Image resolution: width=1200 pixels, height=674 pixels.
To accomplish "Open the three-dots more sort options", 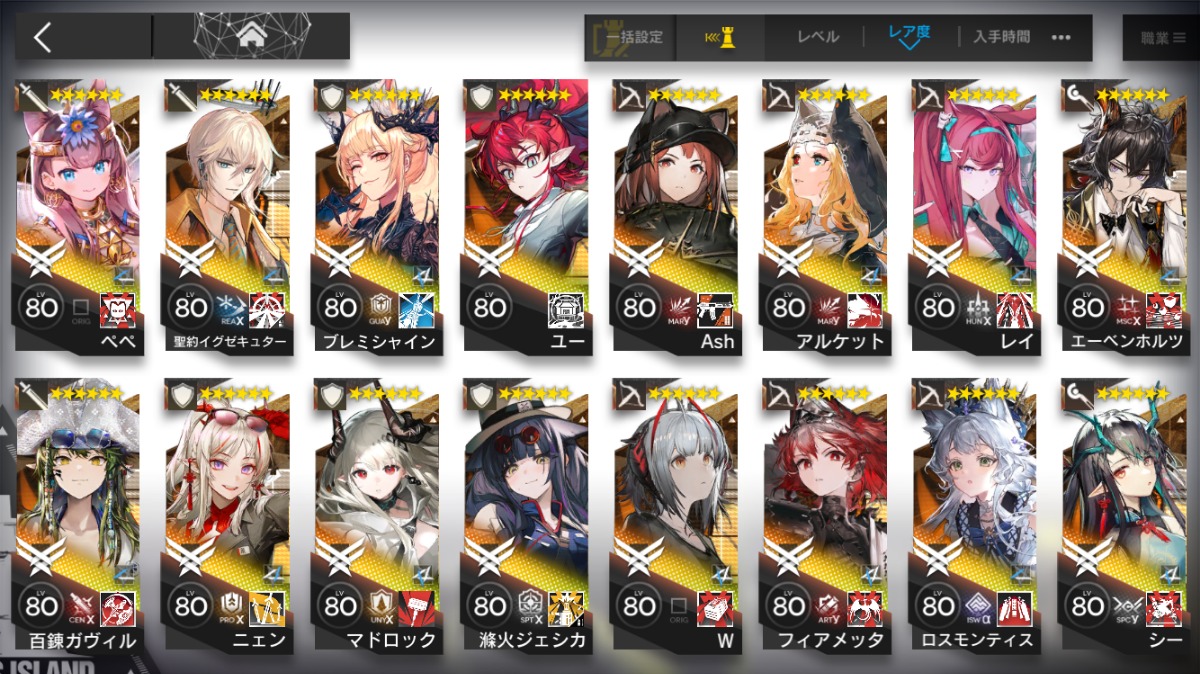I will pyautogui.click(x=1061, y=37).
